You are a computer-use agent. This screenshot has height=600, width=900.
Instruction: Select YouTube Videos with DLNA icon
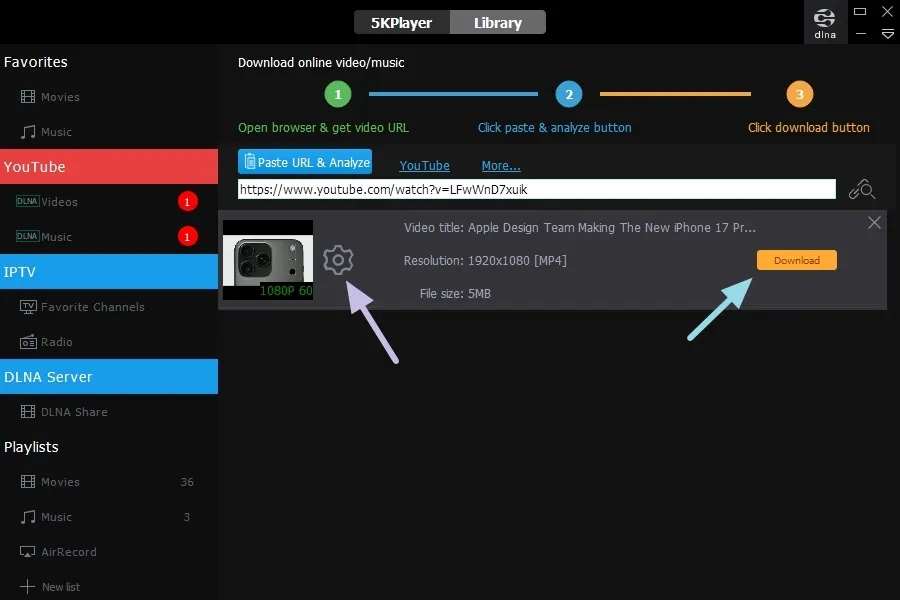tap(59, 202)
